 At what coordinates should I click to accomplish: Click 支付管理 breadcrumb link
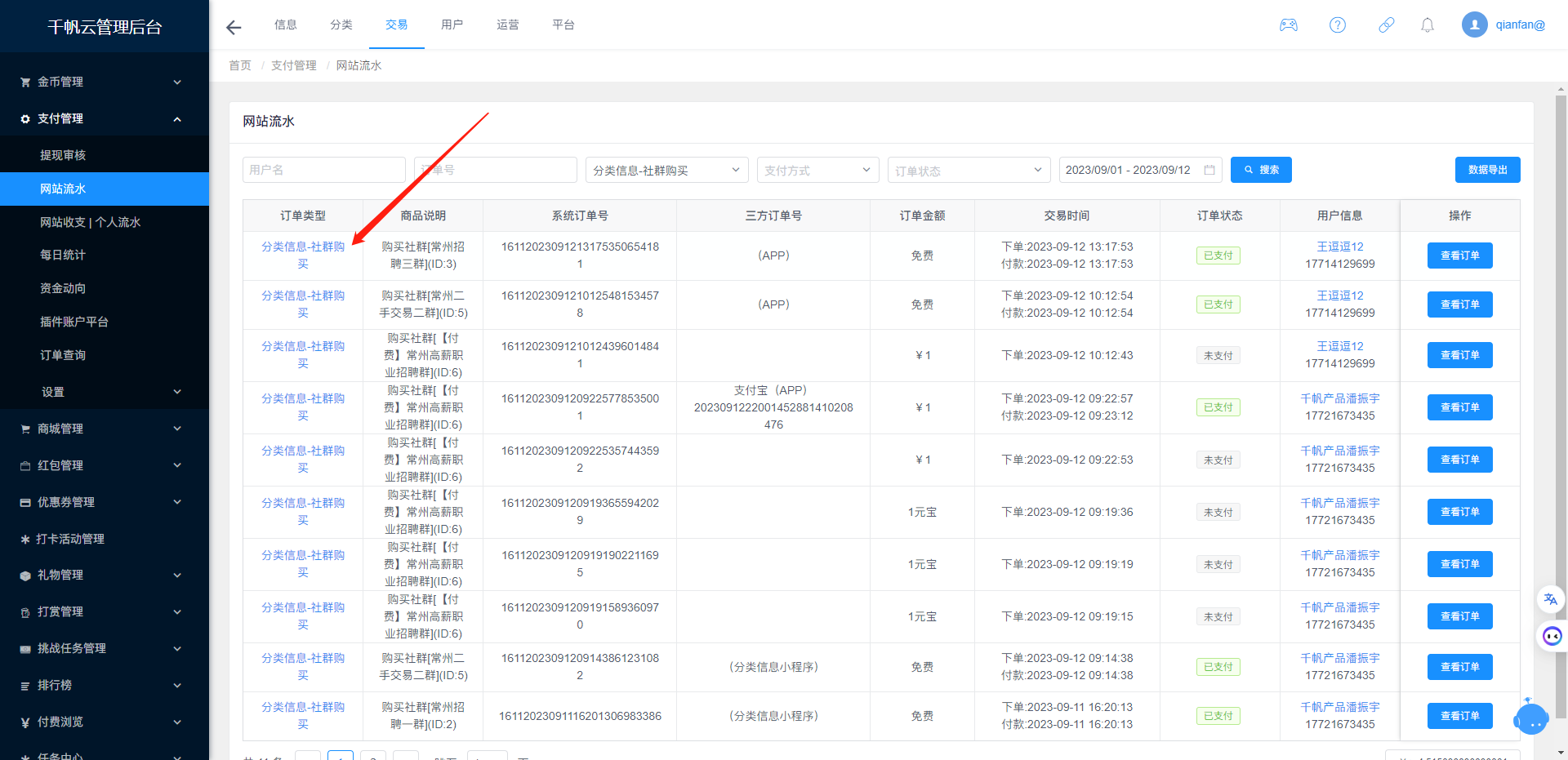pyautogui.click(x=294, y=65)
